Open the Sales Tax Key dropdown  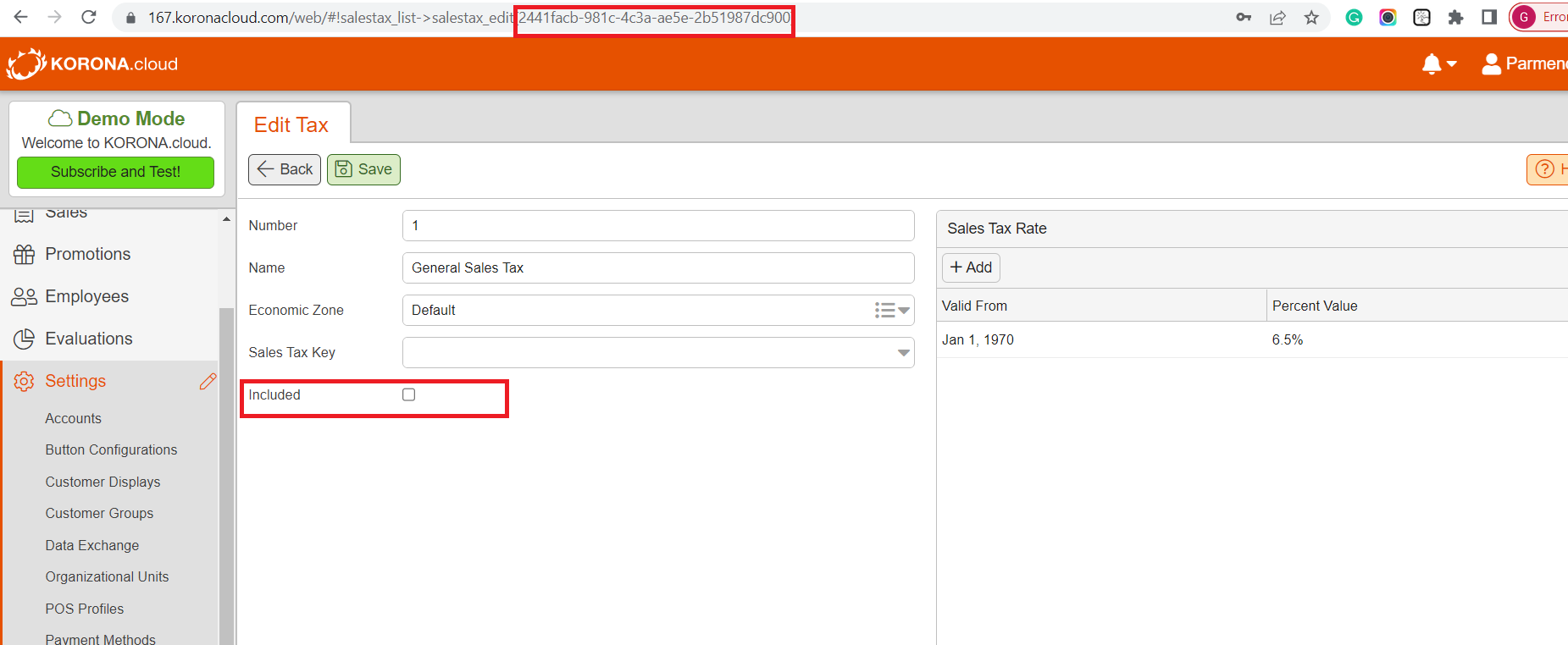pos(904,353)
